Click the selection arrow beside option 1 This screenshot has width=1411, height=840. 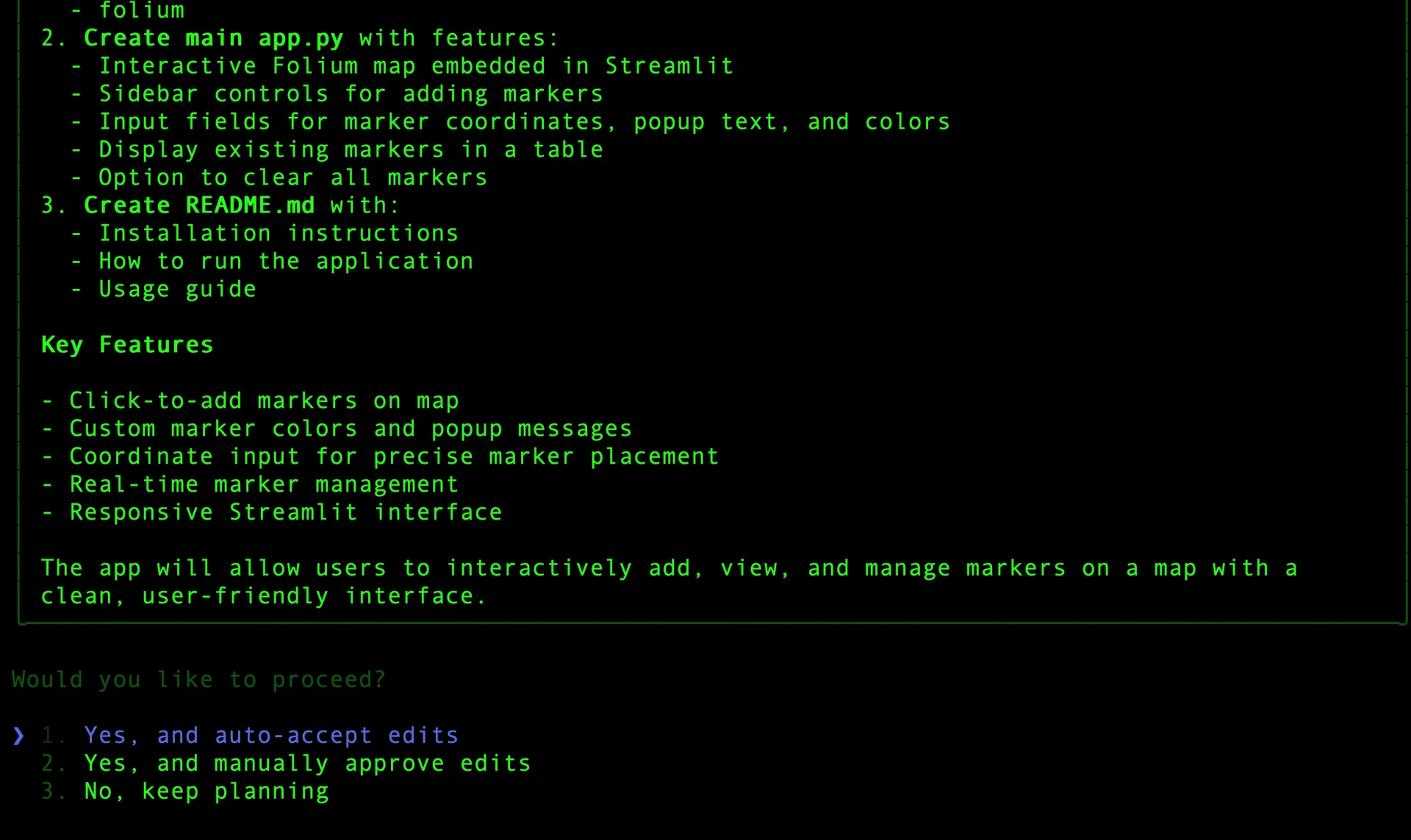coord(18,736)
